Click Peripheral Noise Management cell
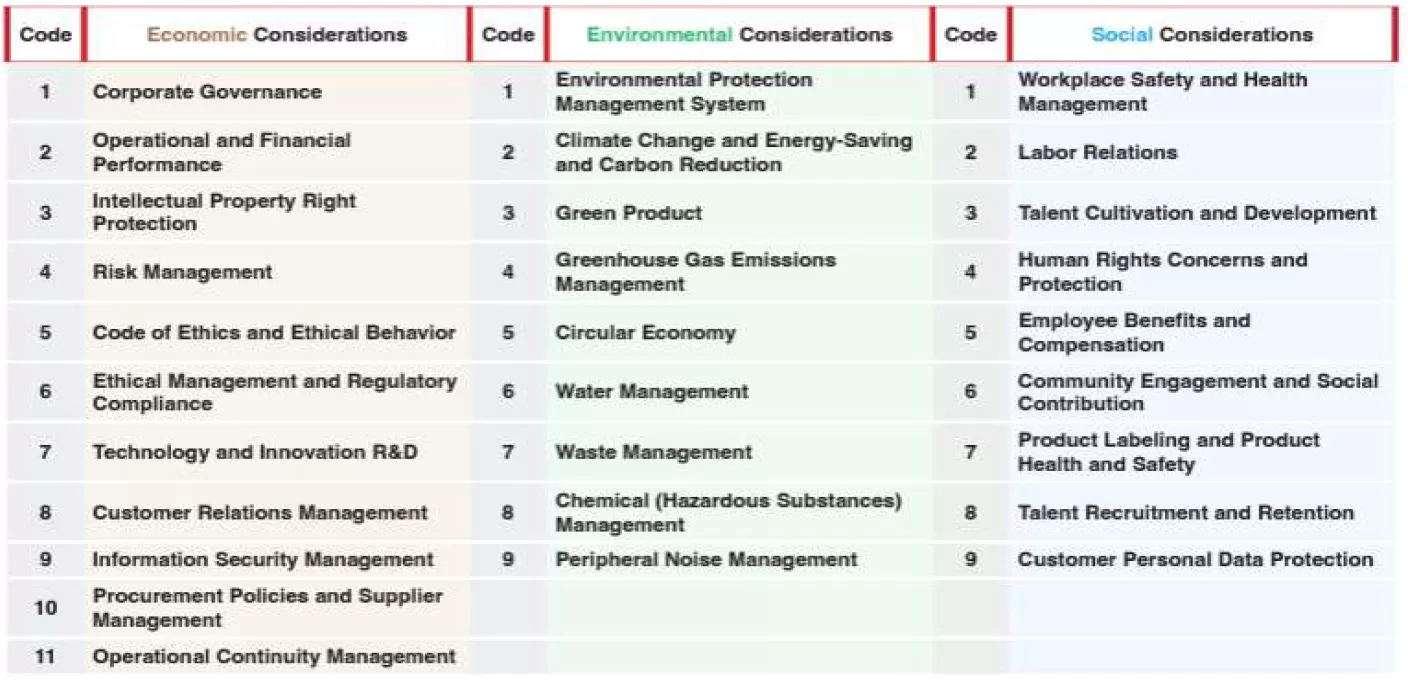Image resolution: width=1408 pixels, height=685 pixels. pyautogui.click(x=706, y=560)
